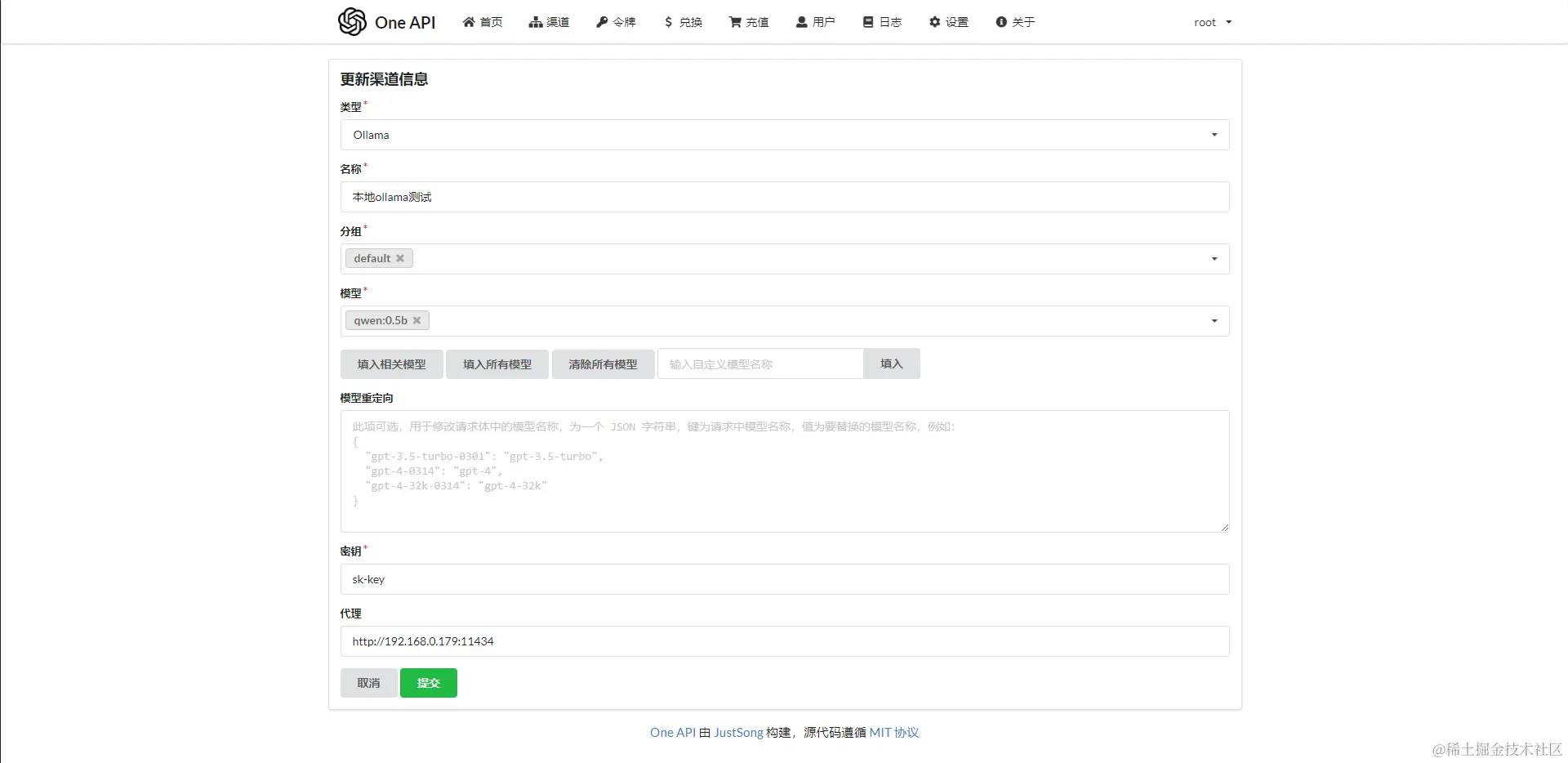Click the 填入相关模型 button

click(x=391, y=364)
